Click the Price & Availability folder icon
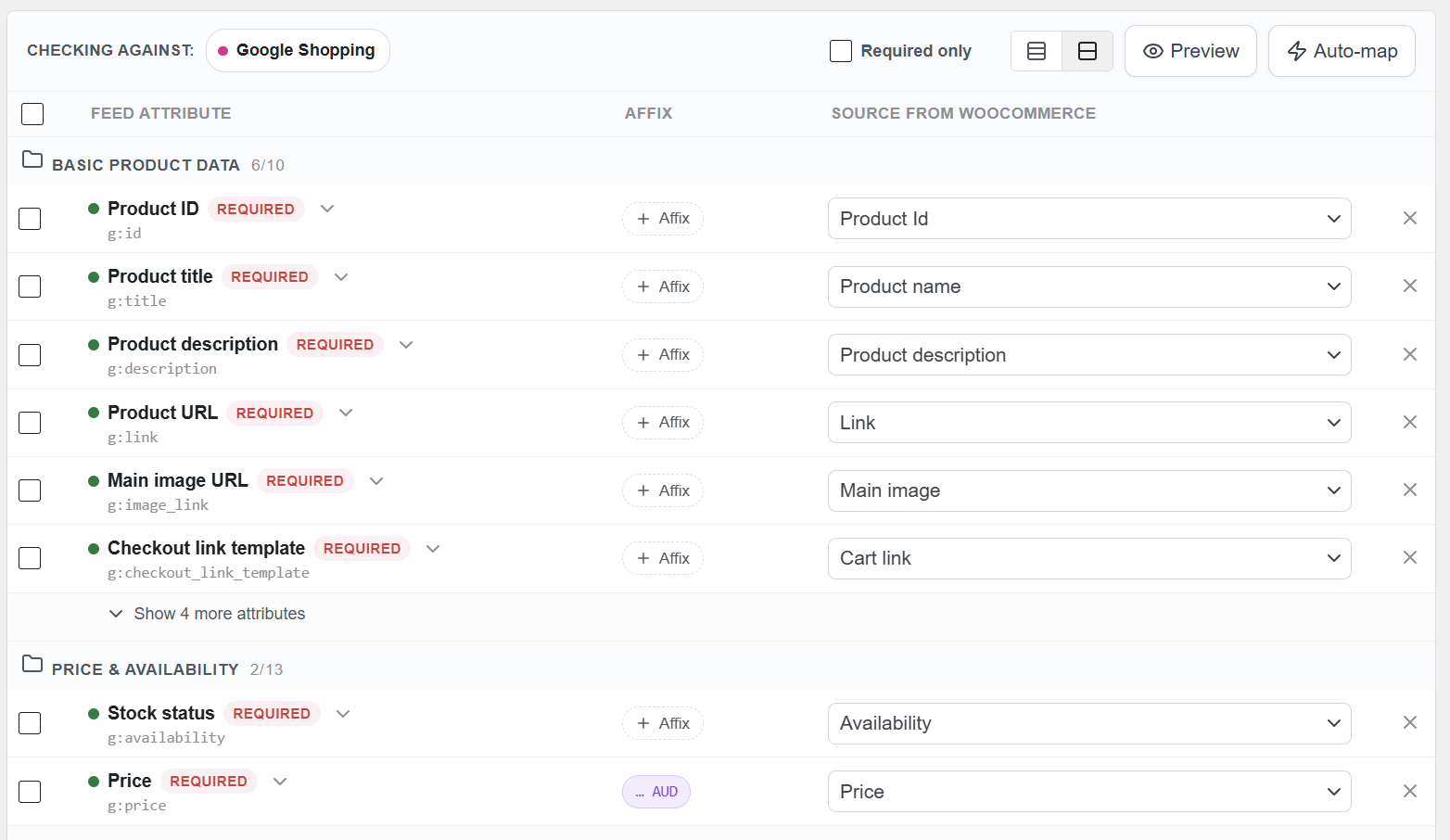1450x840 pixels. 32,664
